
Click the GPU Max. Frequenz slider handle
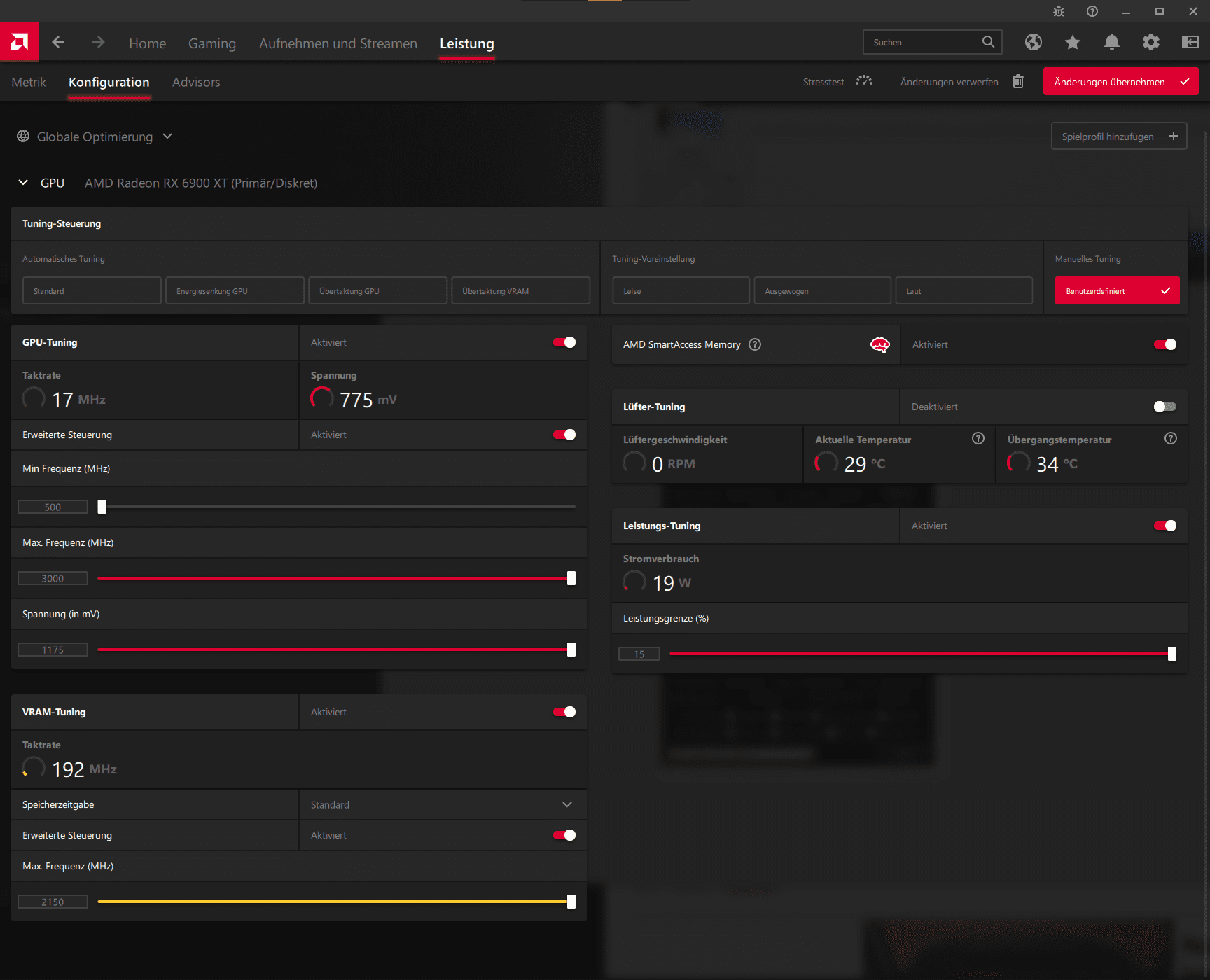tap(571, 578)
